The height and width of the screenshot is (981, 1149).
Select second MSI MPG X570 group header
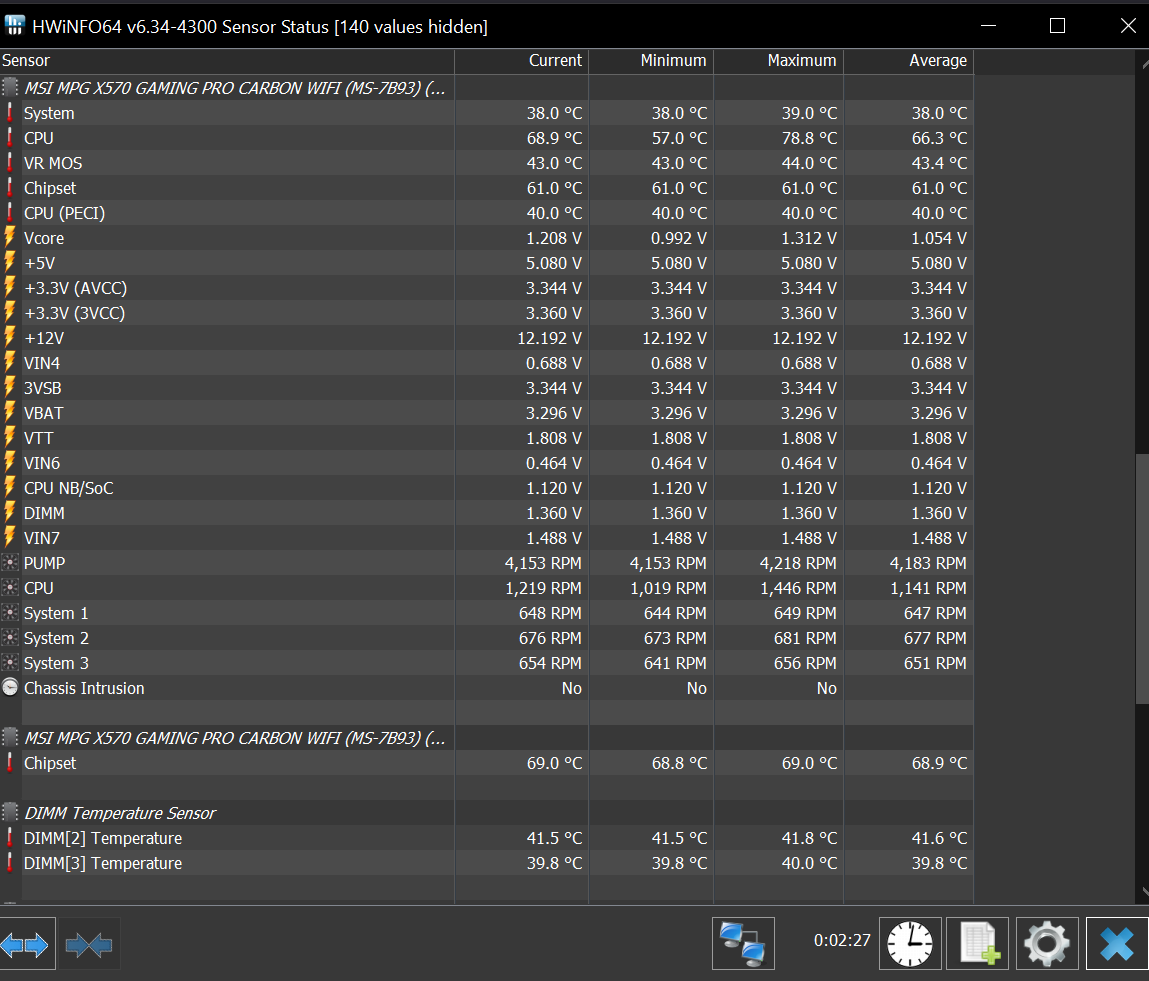point(234,738)
